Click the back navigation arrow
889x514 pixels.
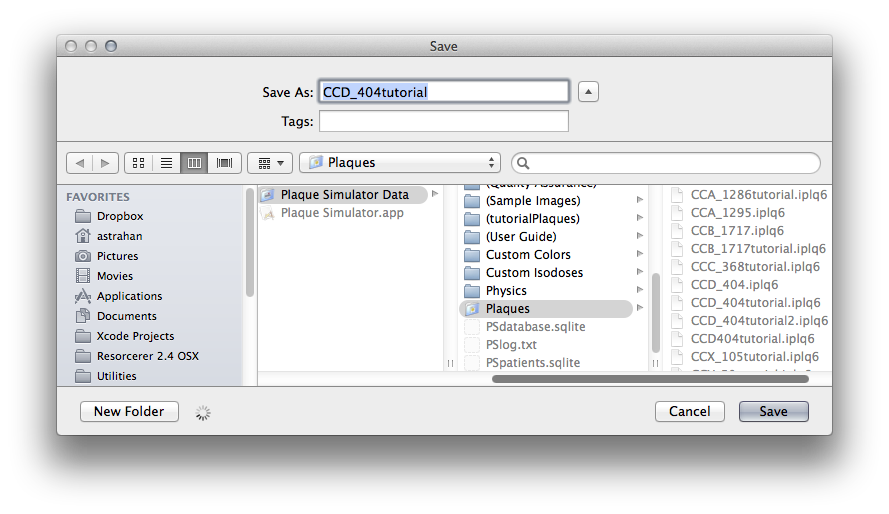80,162
